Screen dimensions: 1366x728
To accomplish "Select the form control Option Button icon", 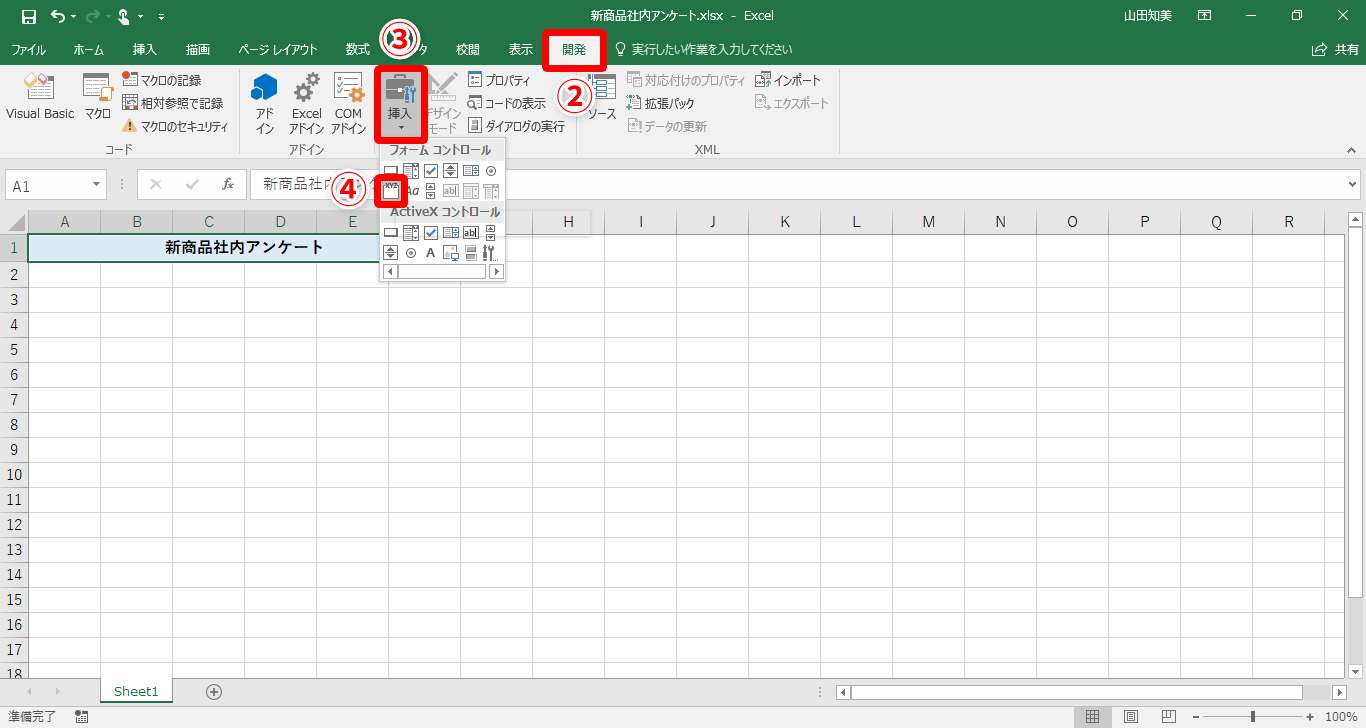I will (x=491, y=171).
